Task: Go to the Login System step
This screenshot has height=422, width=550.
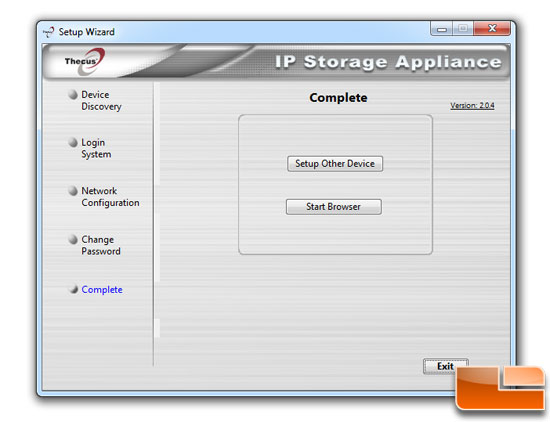Action: (x=96, y=148)
